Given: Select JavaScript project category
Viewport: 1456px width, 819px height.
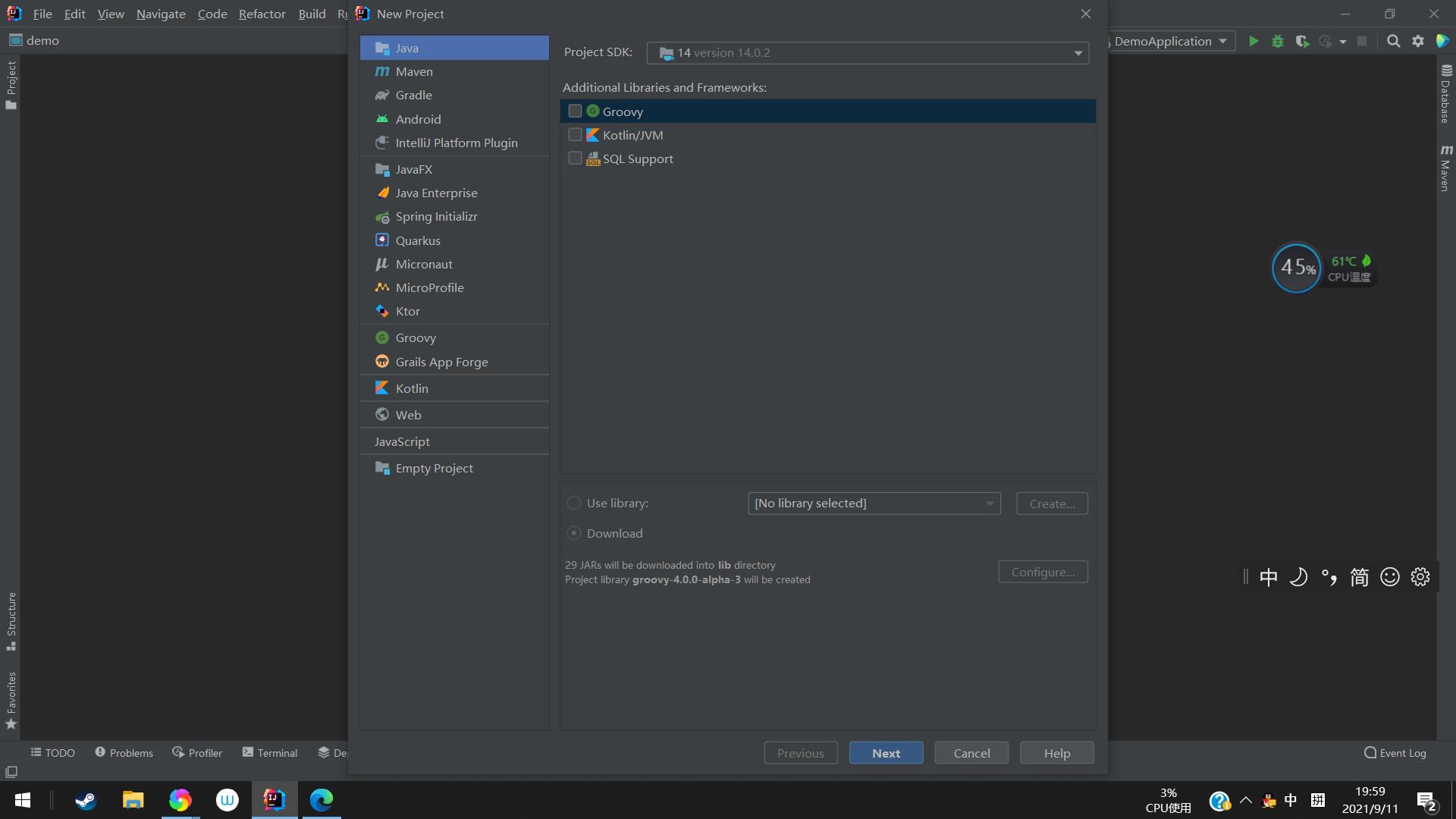Looking at the screenshot, I should [454, 441].
